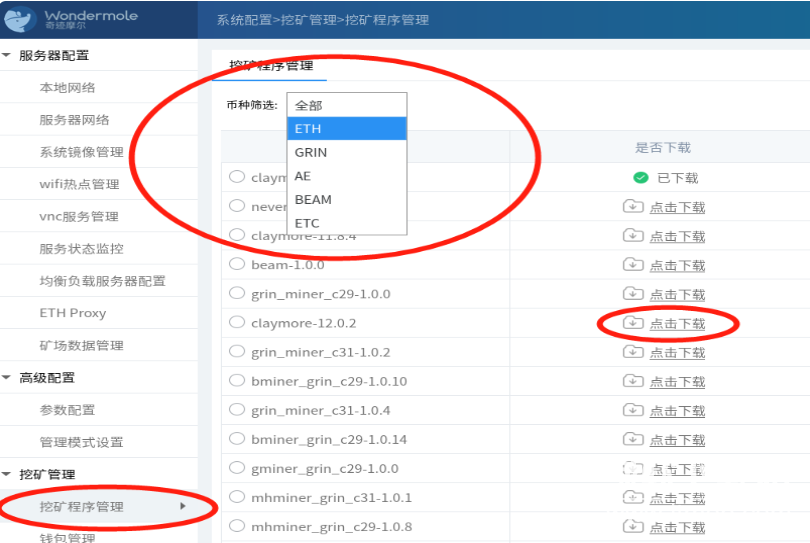Select the claymore-12.0.2 radio button
The height and width of the screenshot is (543, 810).
[x=237, y=322]
